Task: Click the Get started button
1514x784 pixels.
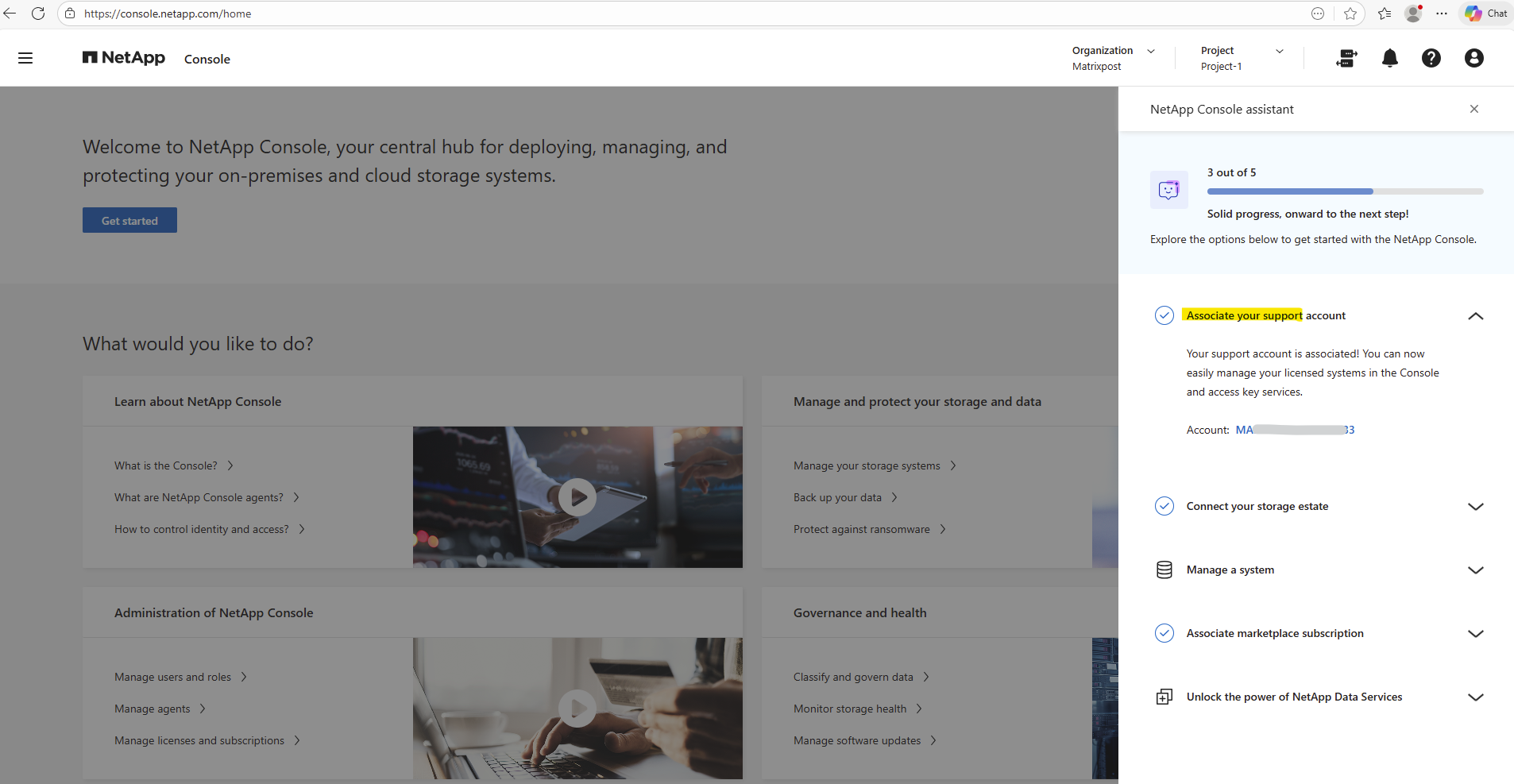Action: click(129, 220)
